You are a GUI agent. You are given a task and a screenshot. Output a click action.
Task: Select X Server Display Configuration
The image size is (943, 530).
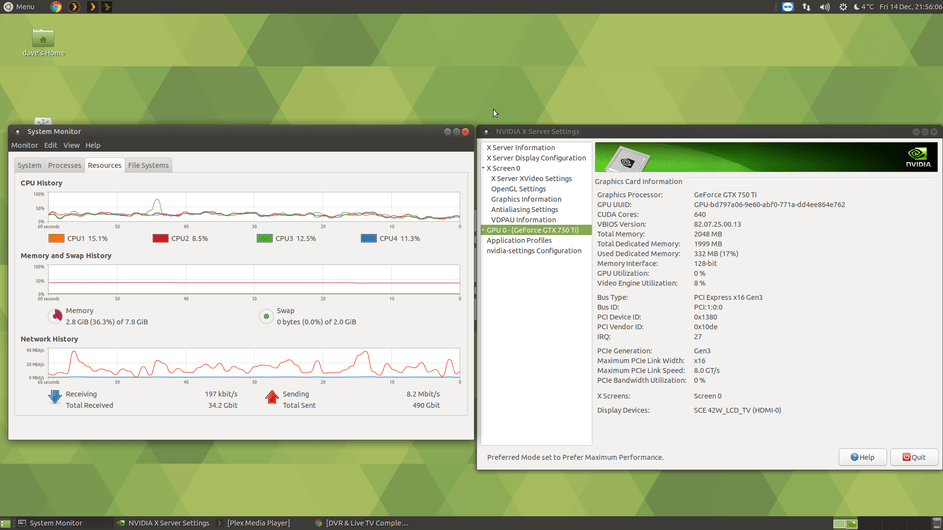point(536,158)
